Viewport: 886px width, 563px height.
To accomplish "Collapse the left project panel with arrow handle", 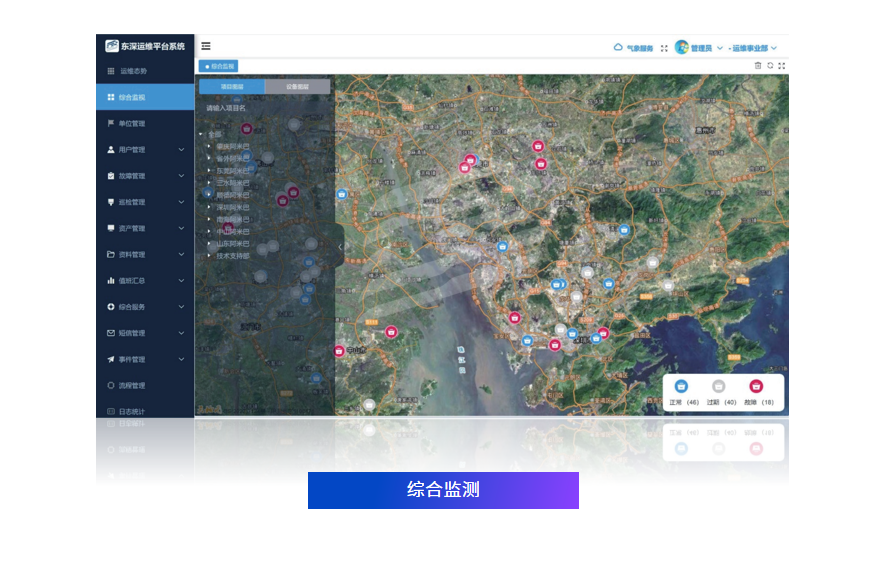I will click(x=339, y=246).
